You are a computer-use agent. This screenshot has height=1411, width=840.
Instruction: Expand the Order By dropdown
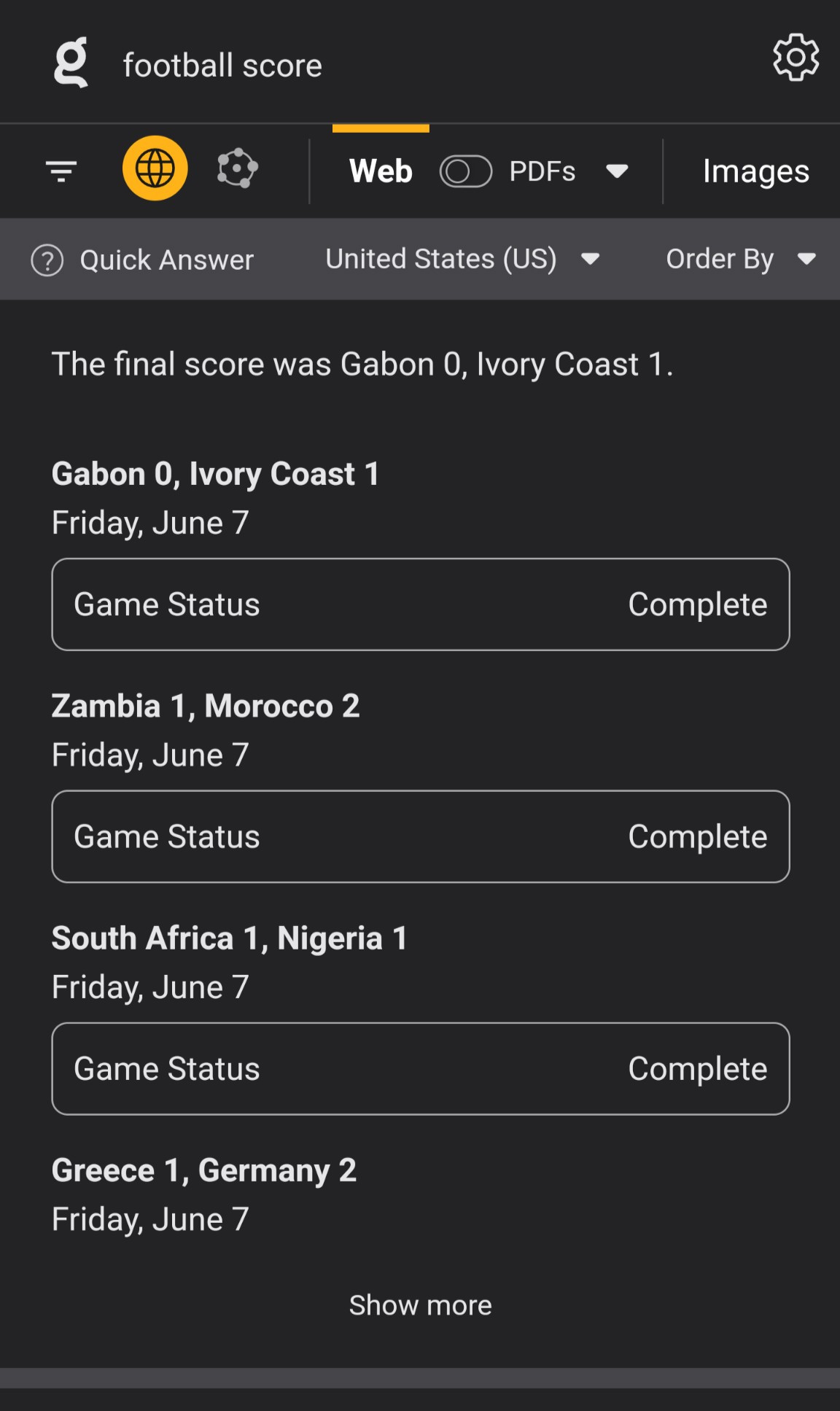740,259
